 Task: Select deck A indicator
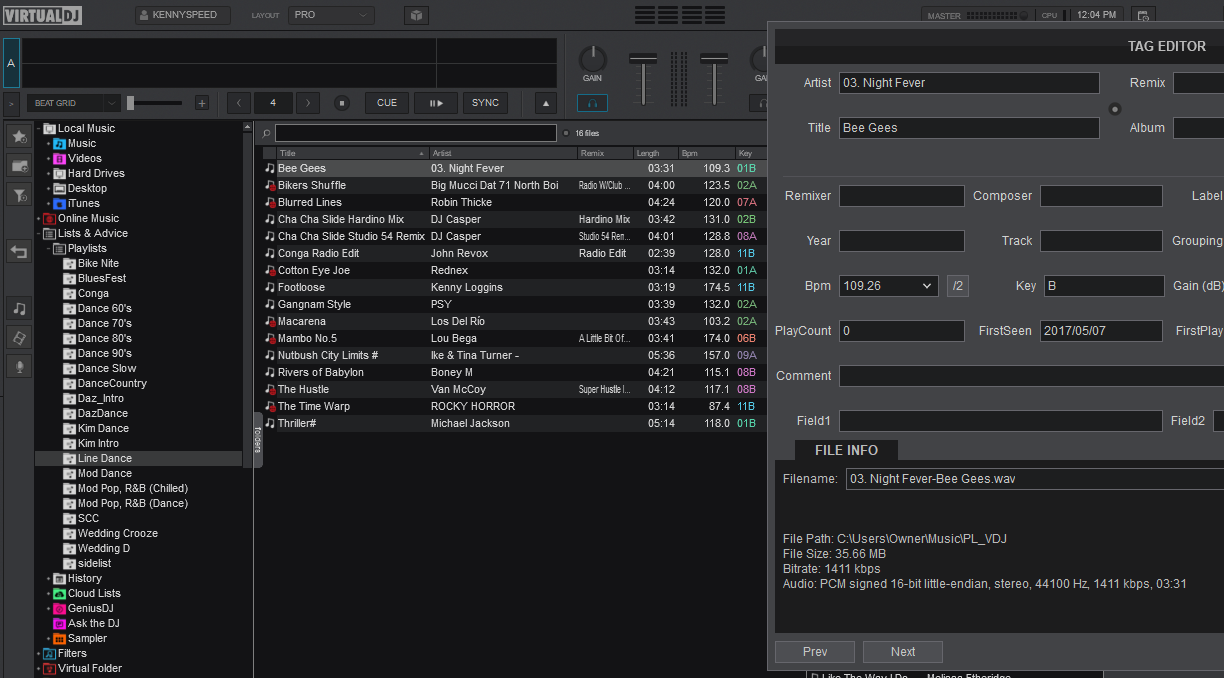click(x=11, y=63)
